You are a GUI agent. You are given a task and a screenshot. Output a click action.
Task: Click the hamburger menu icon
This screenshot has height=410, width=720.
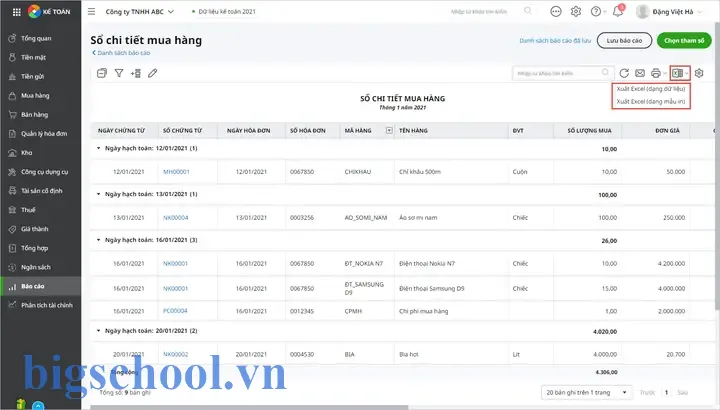(x=91, y=11)
